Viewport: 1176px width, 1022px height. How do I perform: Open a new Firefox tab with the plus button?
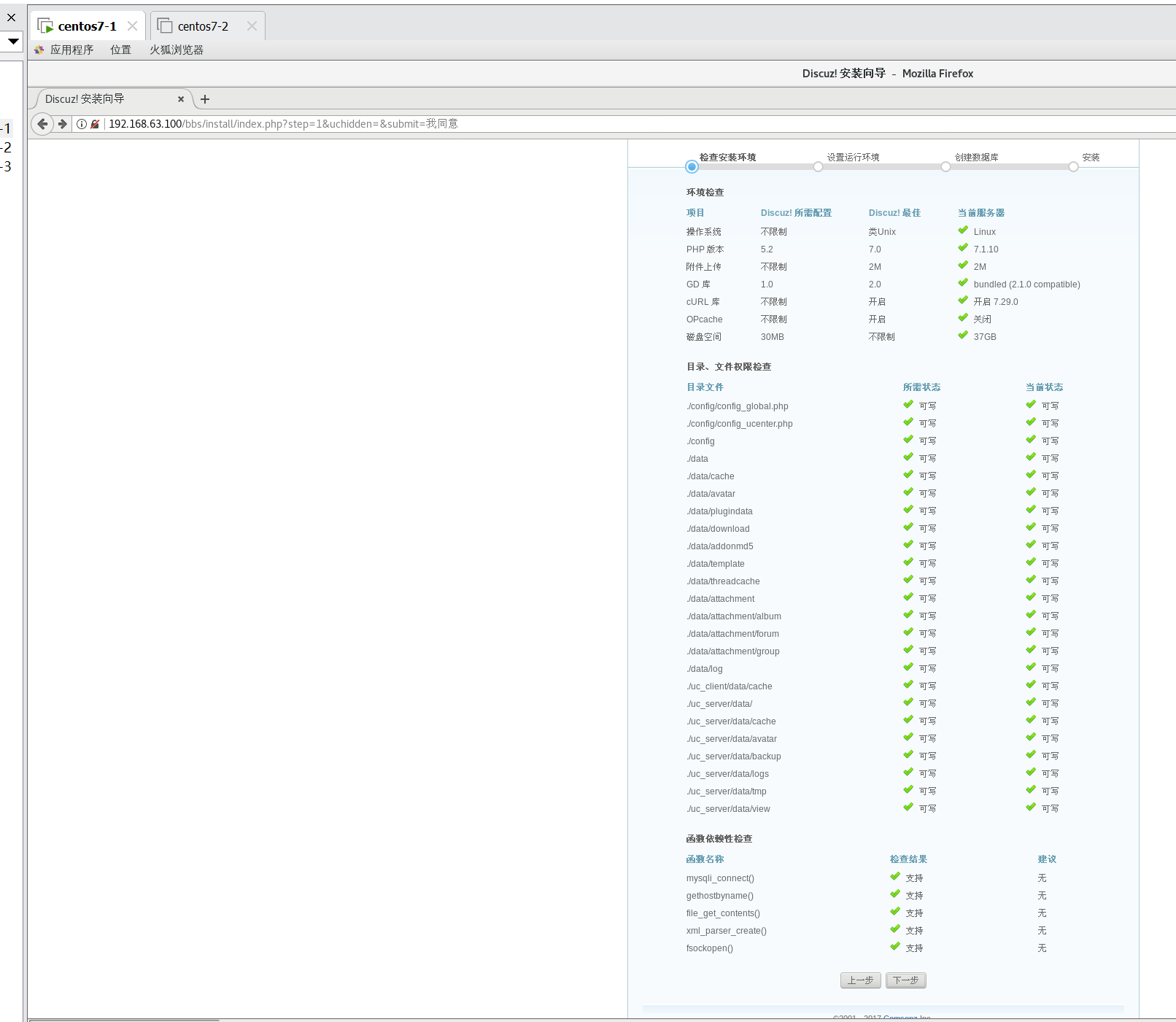point(205,99)
